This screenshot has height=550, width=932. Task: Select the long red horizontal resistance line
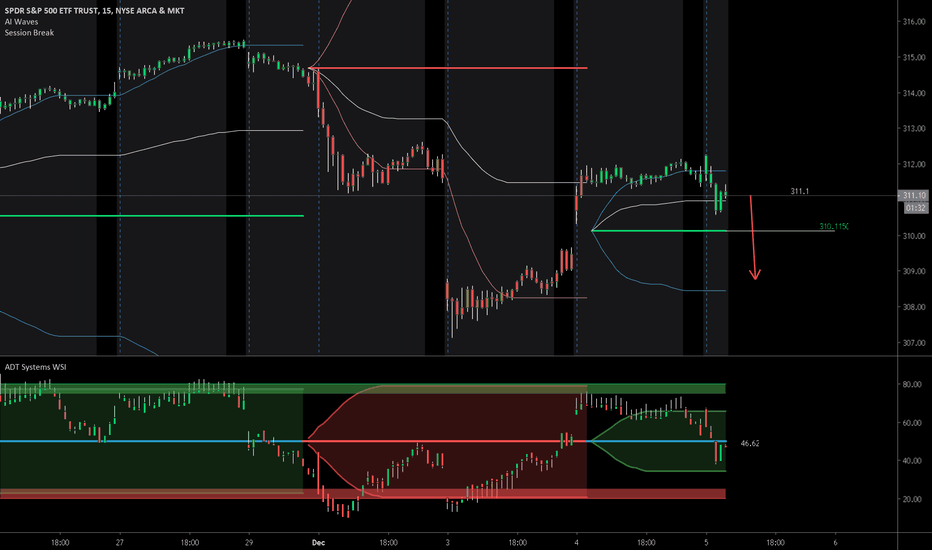(449, 68)
